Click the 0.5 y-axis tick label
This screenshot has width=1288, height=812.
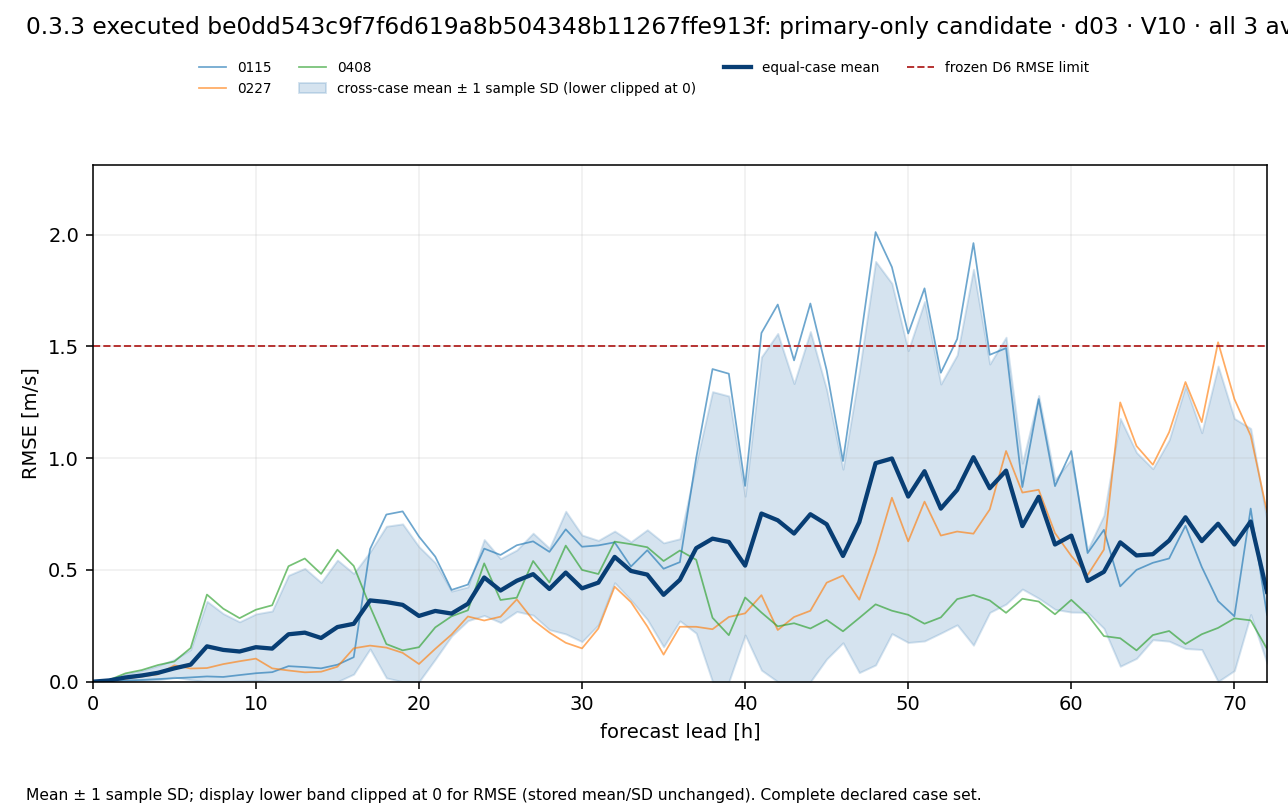(66, 571)
